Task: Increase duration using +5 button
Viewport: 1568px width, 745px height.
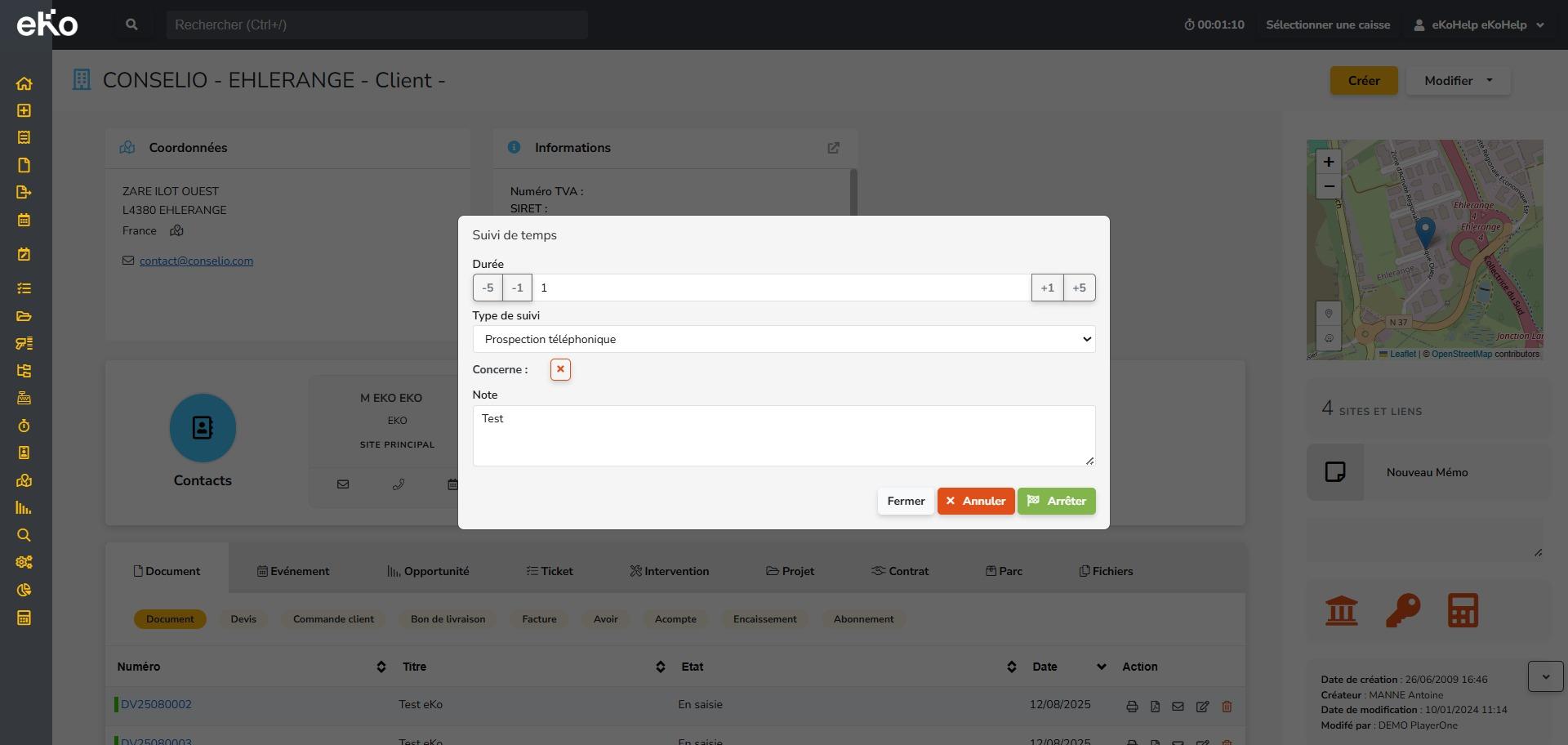Action: click(1079, 288)
